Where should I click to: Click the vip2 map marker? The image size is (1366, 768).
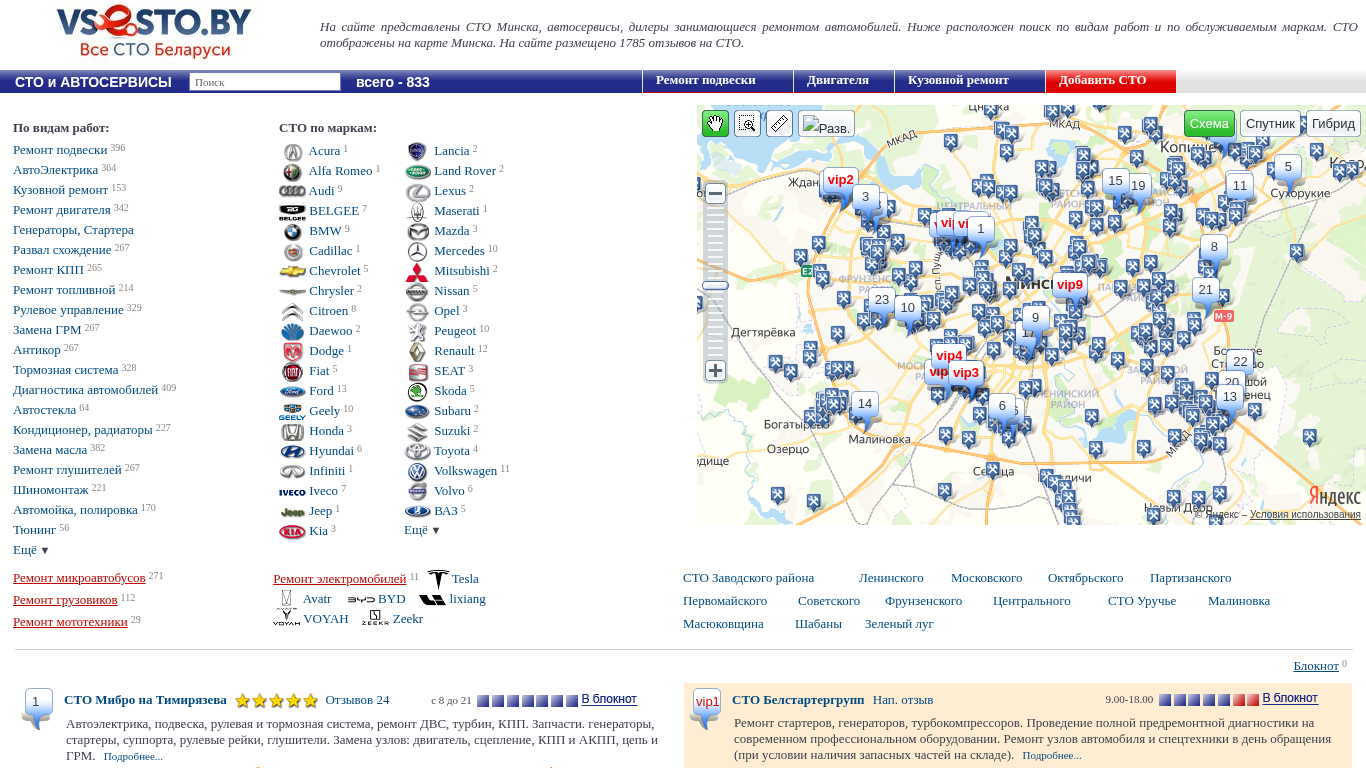(840, 183)
